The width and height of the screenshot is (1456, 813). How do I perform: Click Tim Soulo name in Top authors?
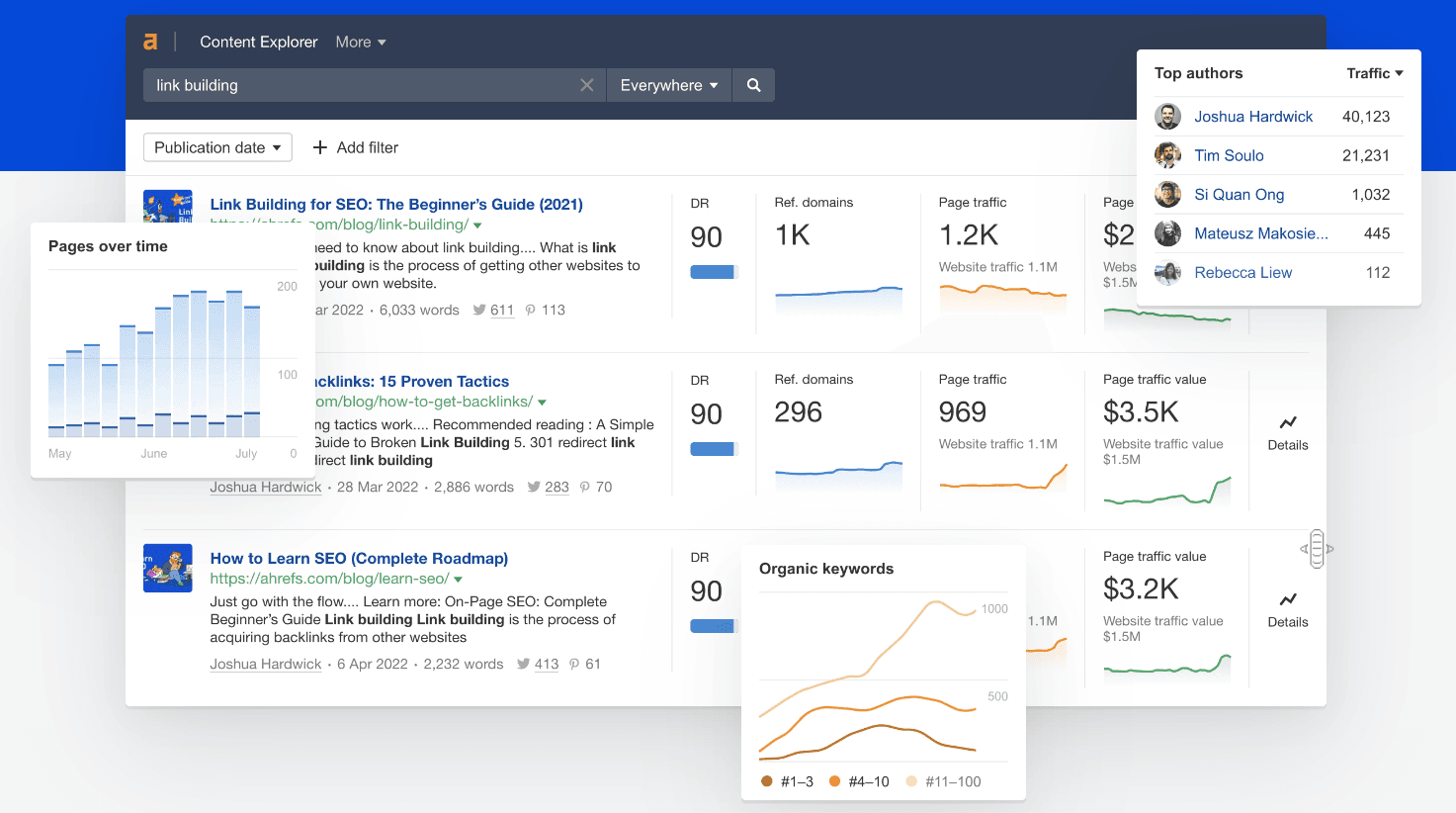pos(1229,155)
